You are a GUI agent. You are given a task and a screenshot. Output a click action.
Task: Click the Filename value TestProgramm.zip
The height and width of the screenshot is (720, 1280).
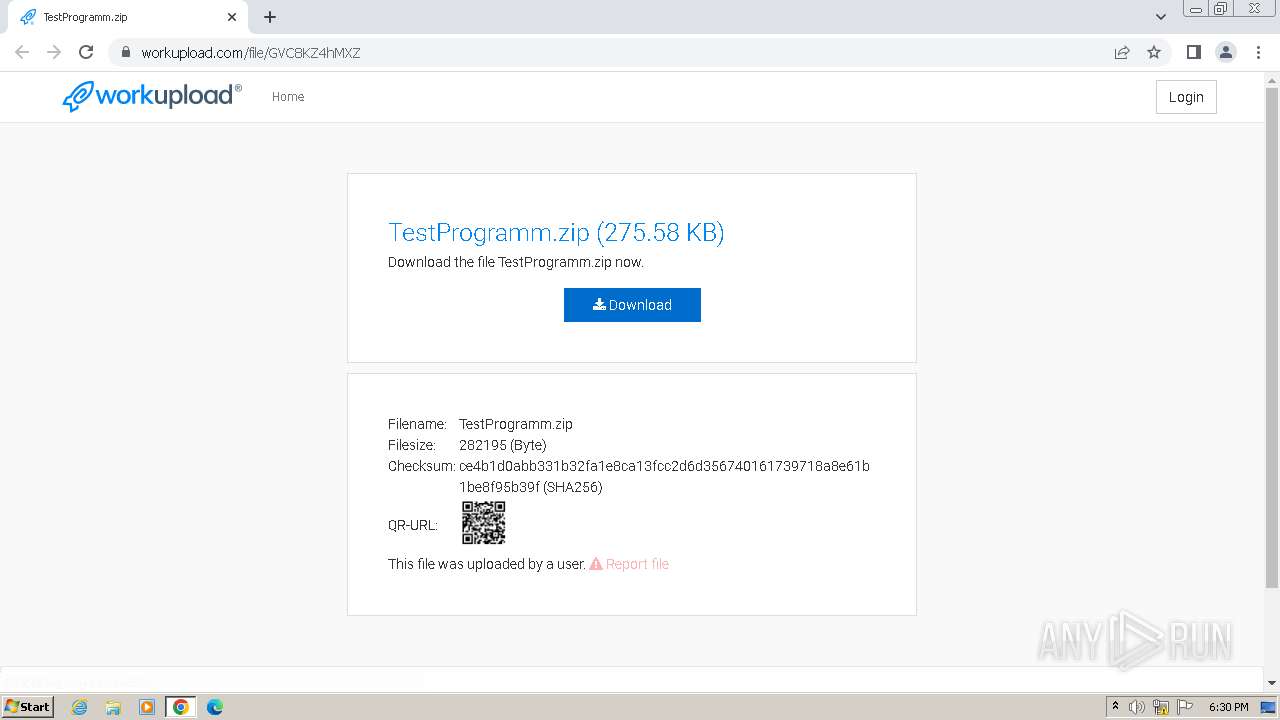[516, 424]
